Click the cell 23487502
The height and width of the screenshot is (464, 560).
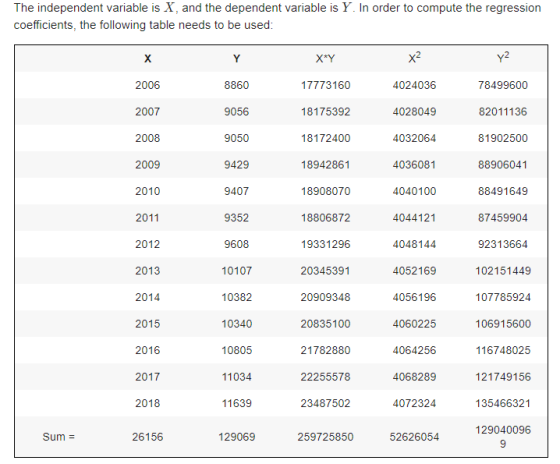325,404
